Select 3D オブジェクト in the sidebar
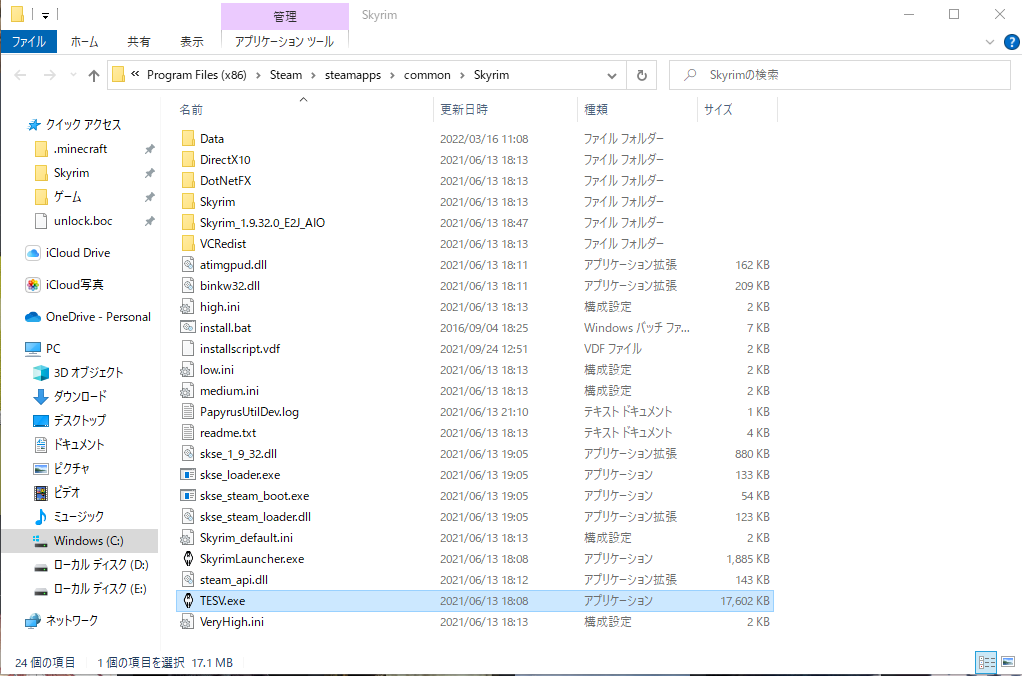1022x676 pixels. click(x=78, y=372)
